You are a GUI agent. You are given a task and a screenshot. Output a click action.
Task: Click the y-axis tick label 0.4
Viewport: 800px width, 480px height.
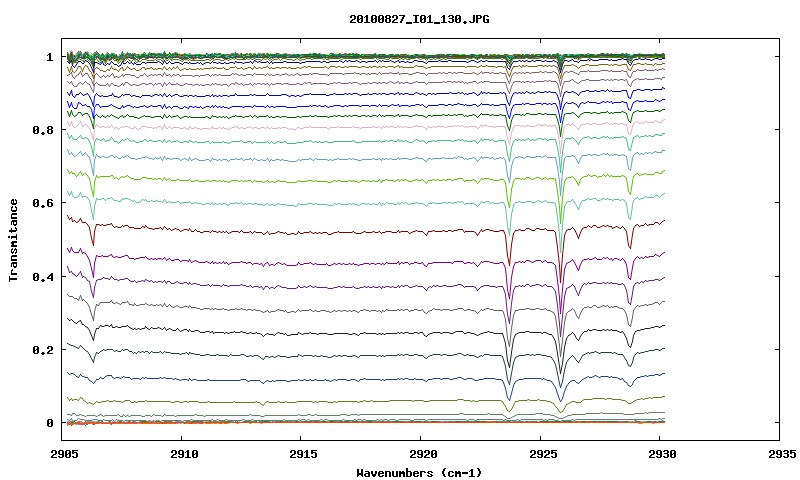(43, 276)
